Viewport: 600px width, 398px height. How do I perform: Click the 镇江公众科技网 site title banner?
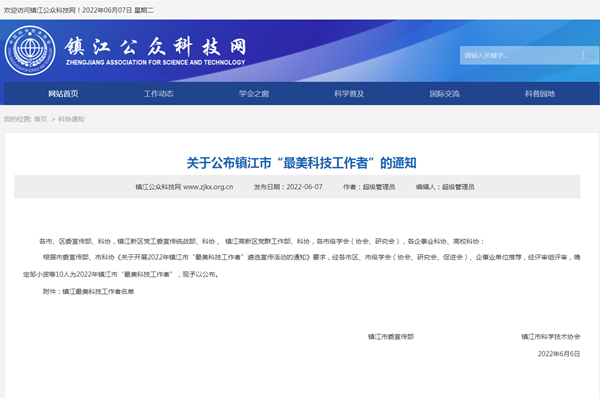point(155,46)
